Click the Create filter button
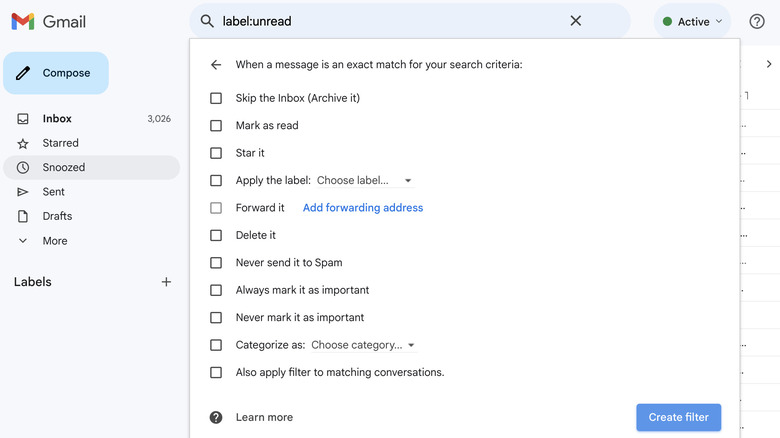Image resolution: width=780 pixels, height=438 pixels. [678, 417]
